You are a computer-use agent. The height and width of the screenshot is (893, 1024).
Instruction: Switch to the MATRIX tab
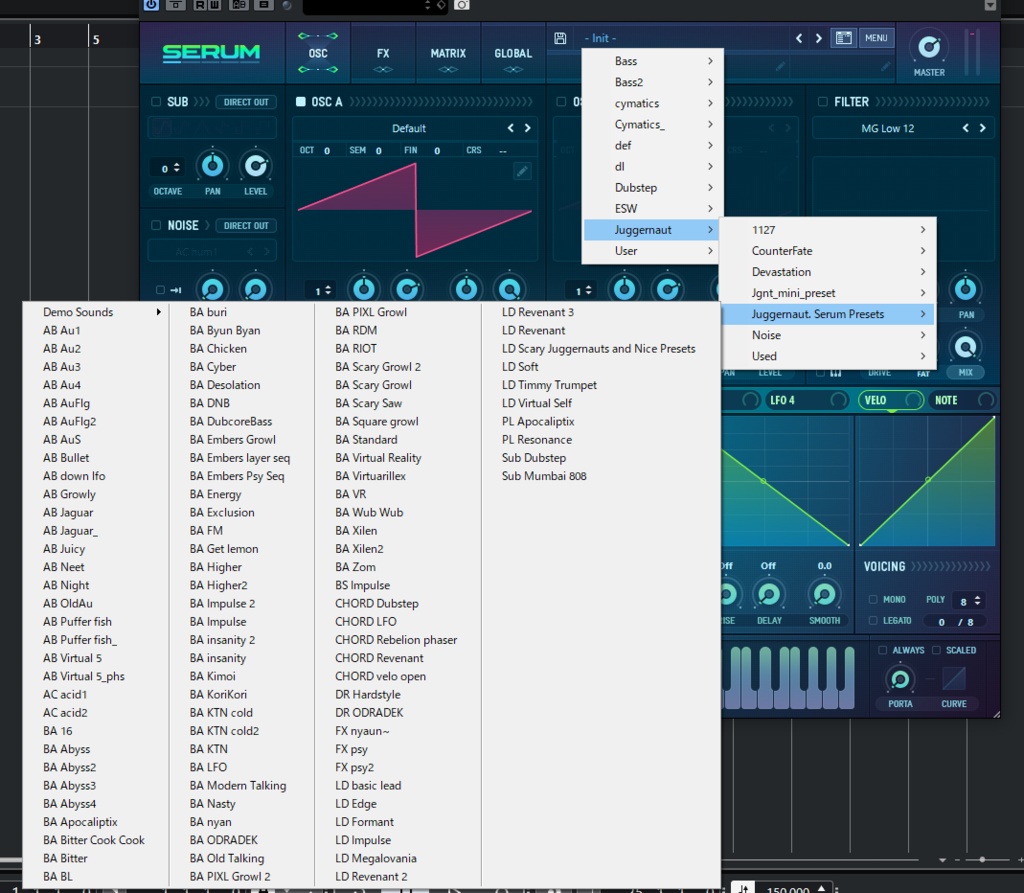coord(447,53)
